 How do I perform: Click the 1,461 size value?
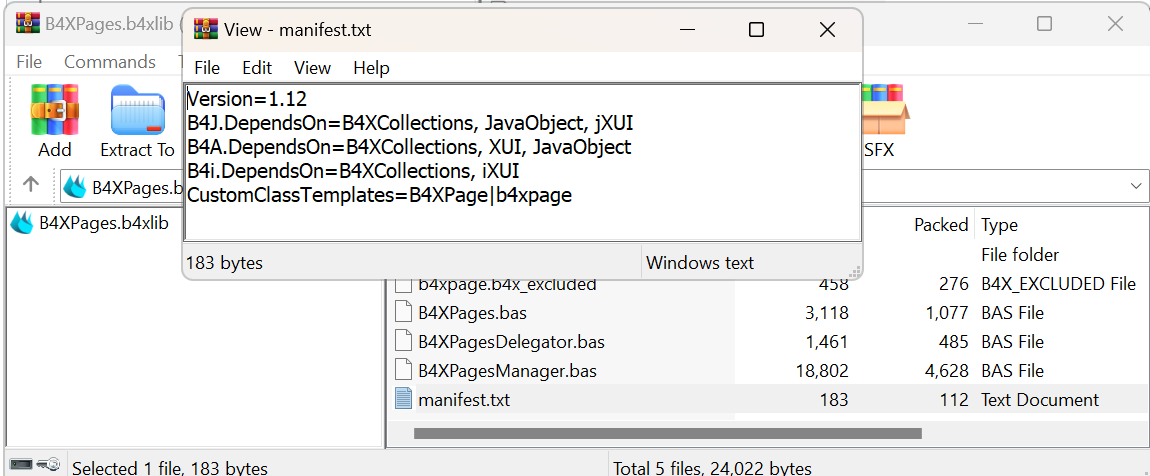pyautogui.click(x=827, y=342)
